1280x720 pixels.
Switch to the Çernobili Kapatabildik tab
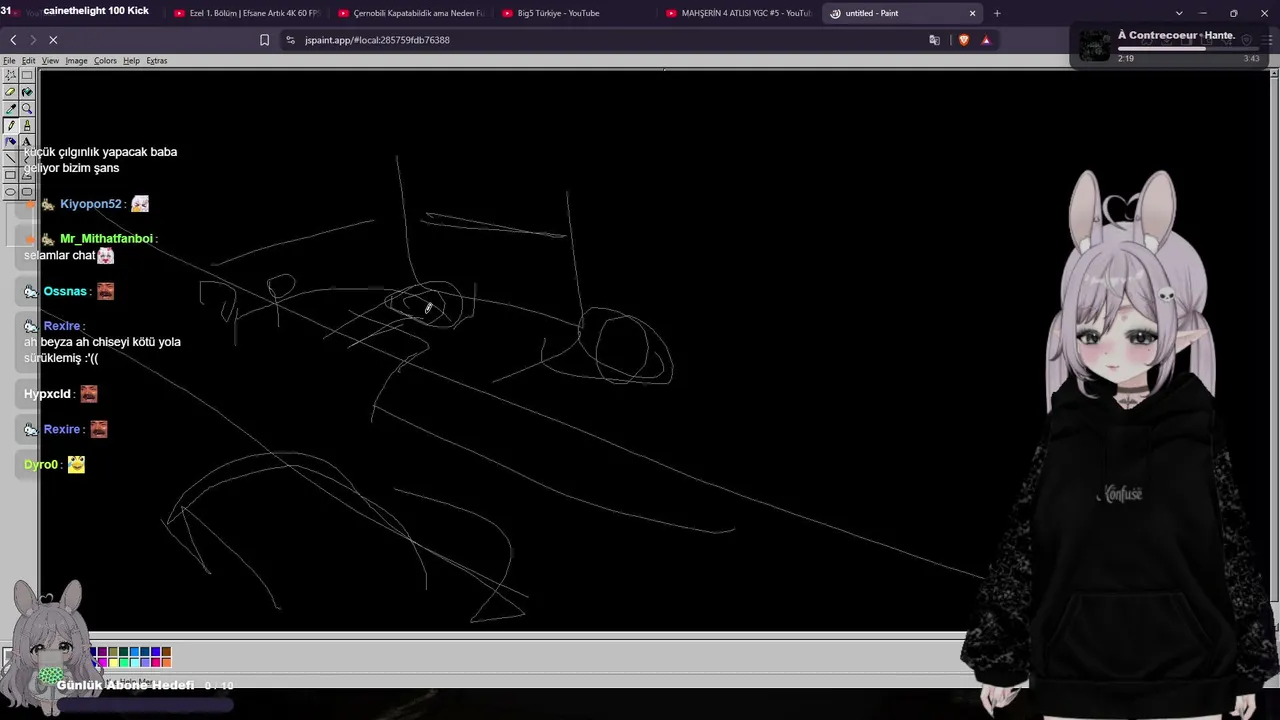point(412,13)
